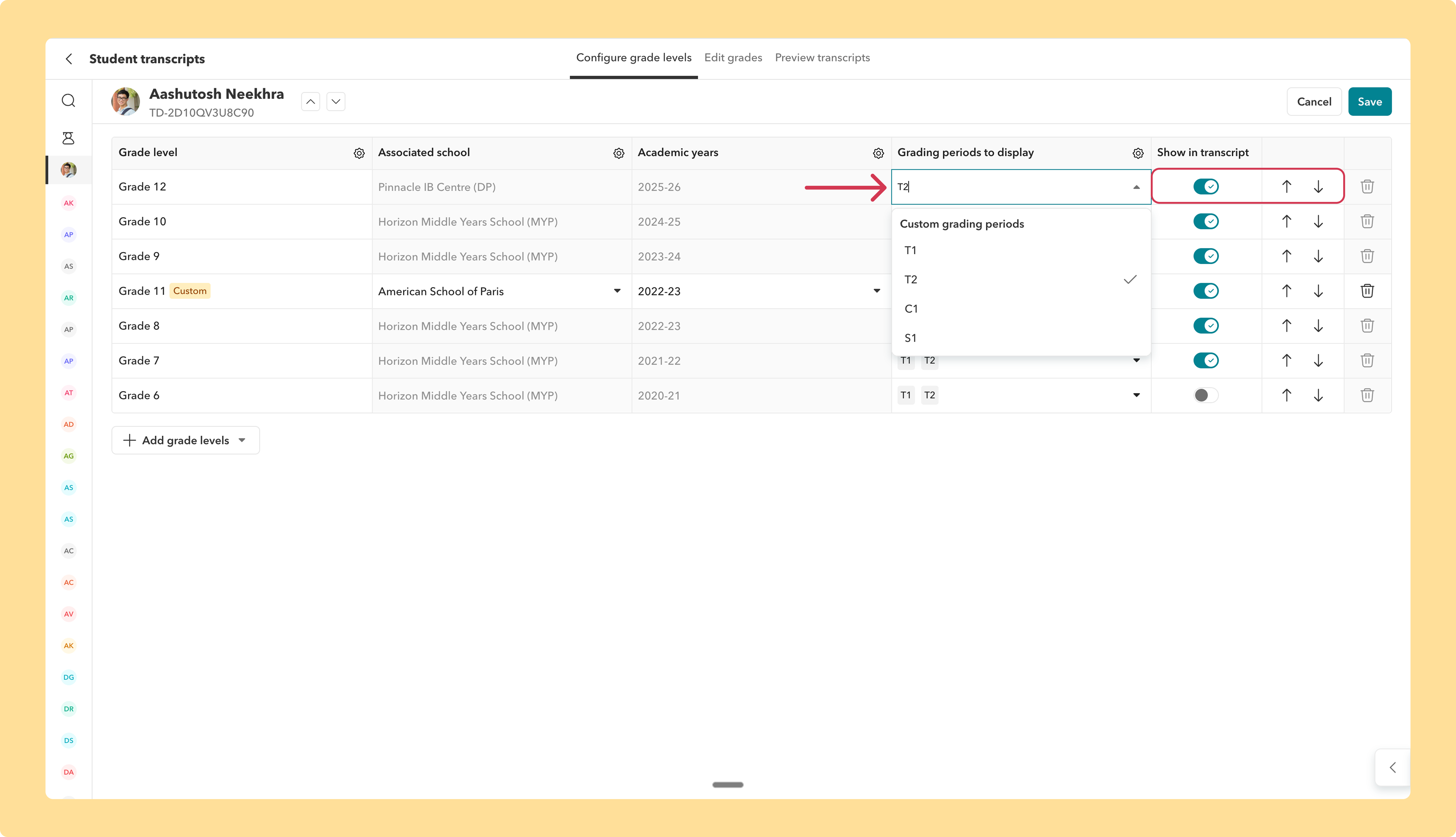This screenshot has width=1456, height=837.
Task: Toggle Show in transcript for Grade 10
Action: click(1206, 221)
